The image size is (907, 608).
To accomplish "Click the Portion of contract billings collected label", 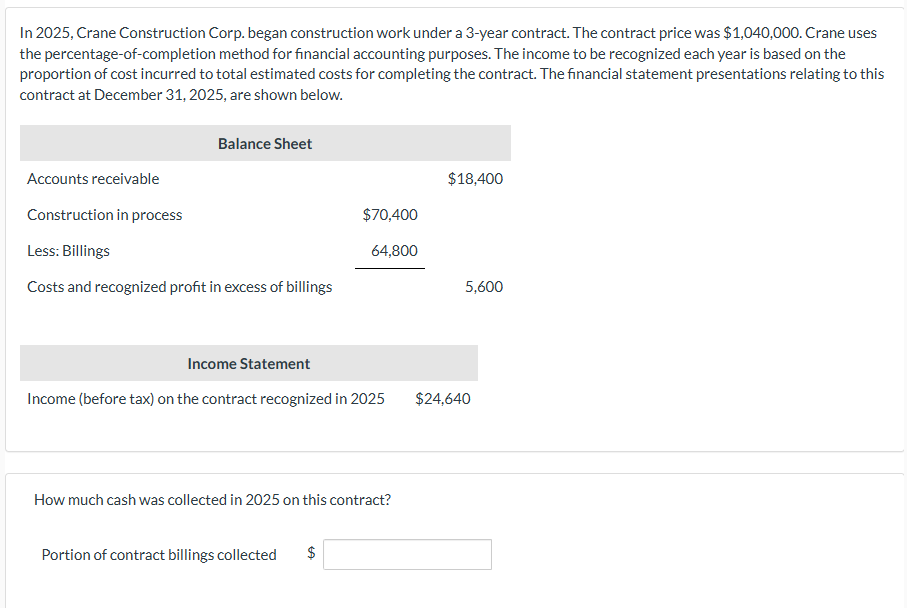I will [159, 555].
